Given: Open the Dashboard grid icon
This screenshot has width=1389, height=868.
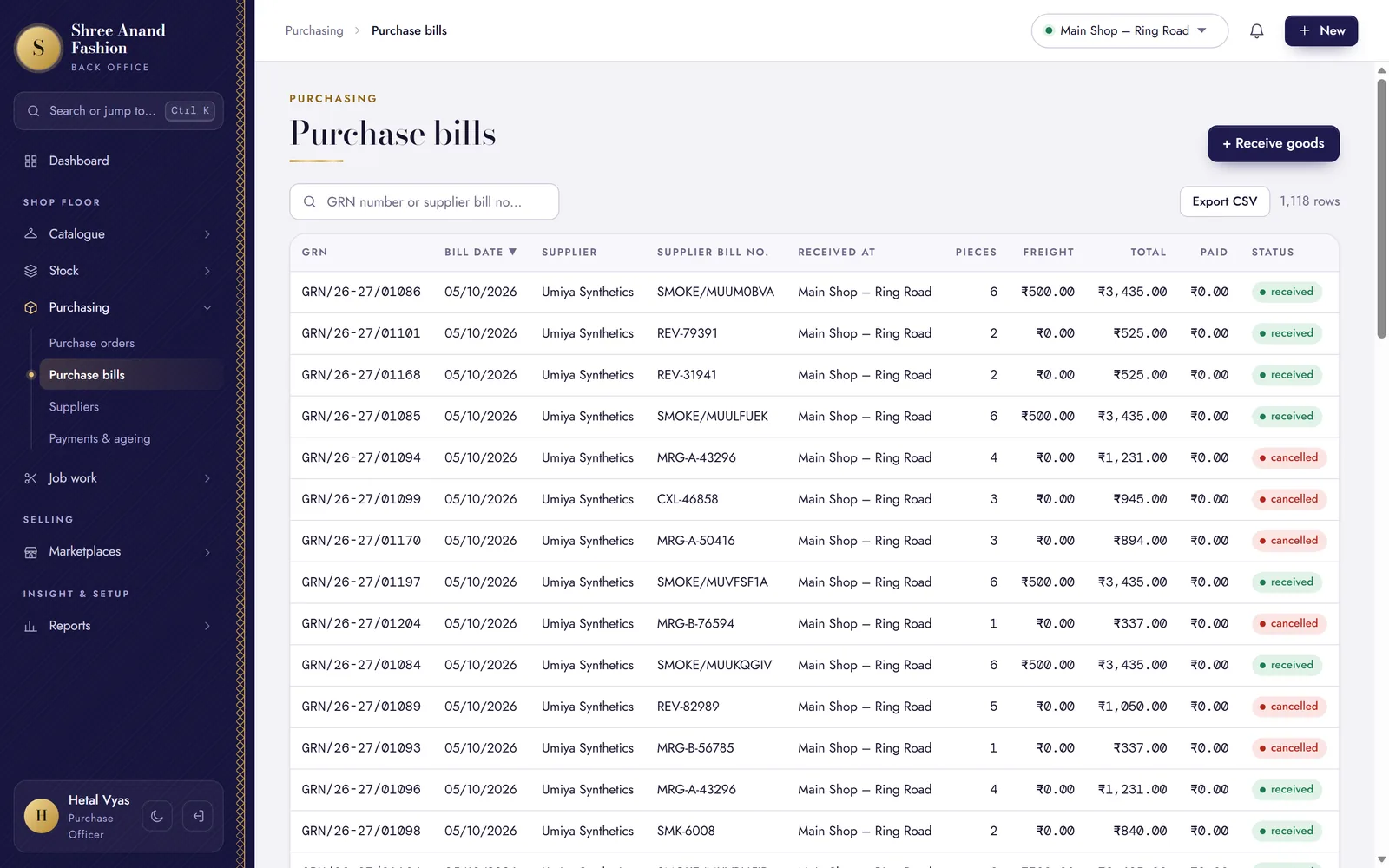Looking at the screenshot, I should pyautogui.click(x=31, y=161).
